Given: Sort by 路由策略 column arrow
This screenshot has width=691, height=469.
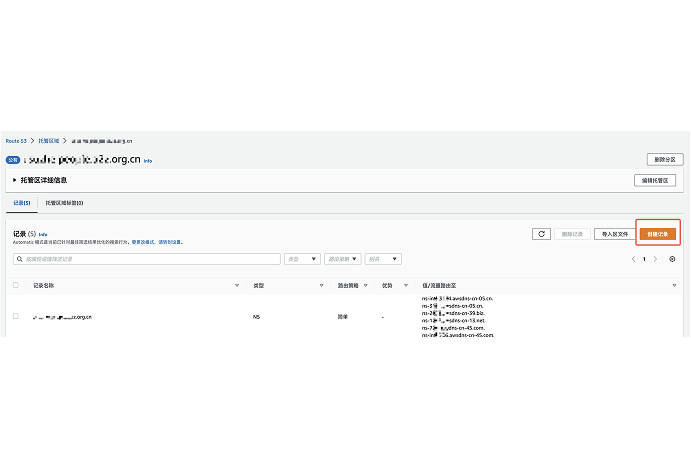Looking at the screenshot, I should [366, 285].
